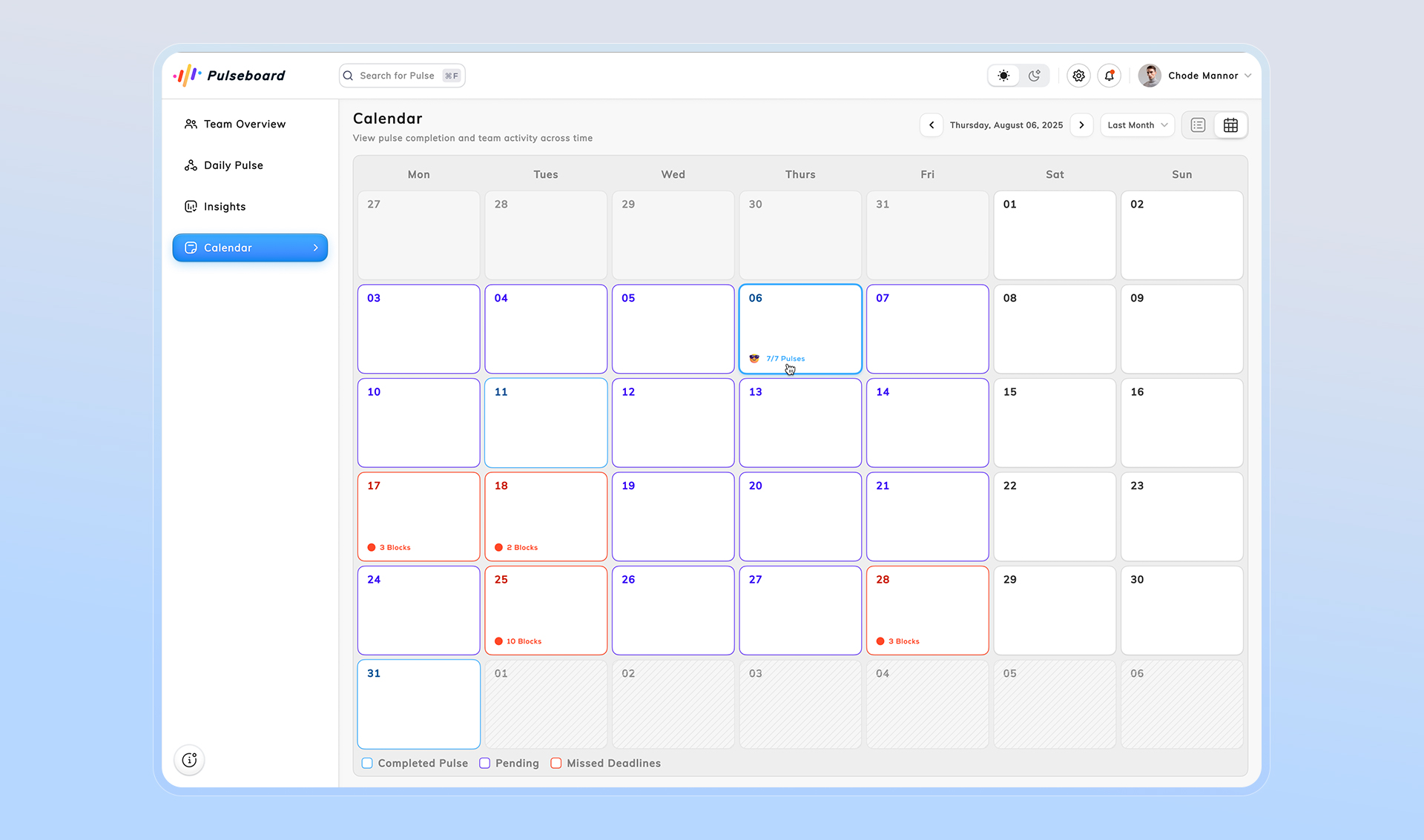Toggle light mode with the sun icon
This screenshot has height=840, width=1424.
click(1003, 75)
